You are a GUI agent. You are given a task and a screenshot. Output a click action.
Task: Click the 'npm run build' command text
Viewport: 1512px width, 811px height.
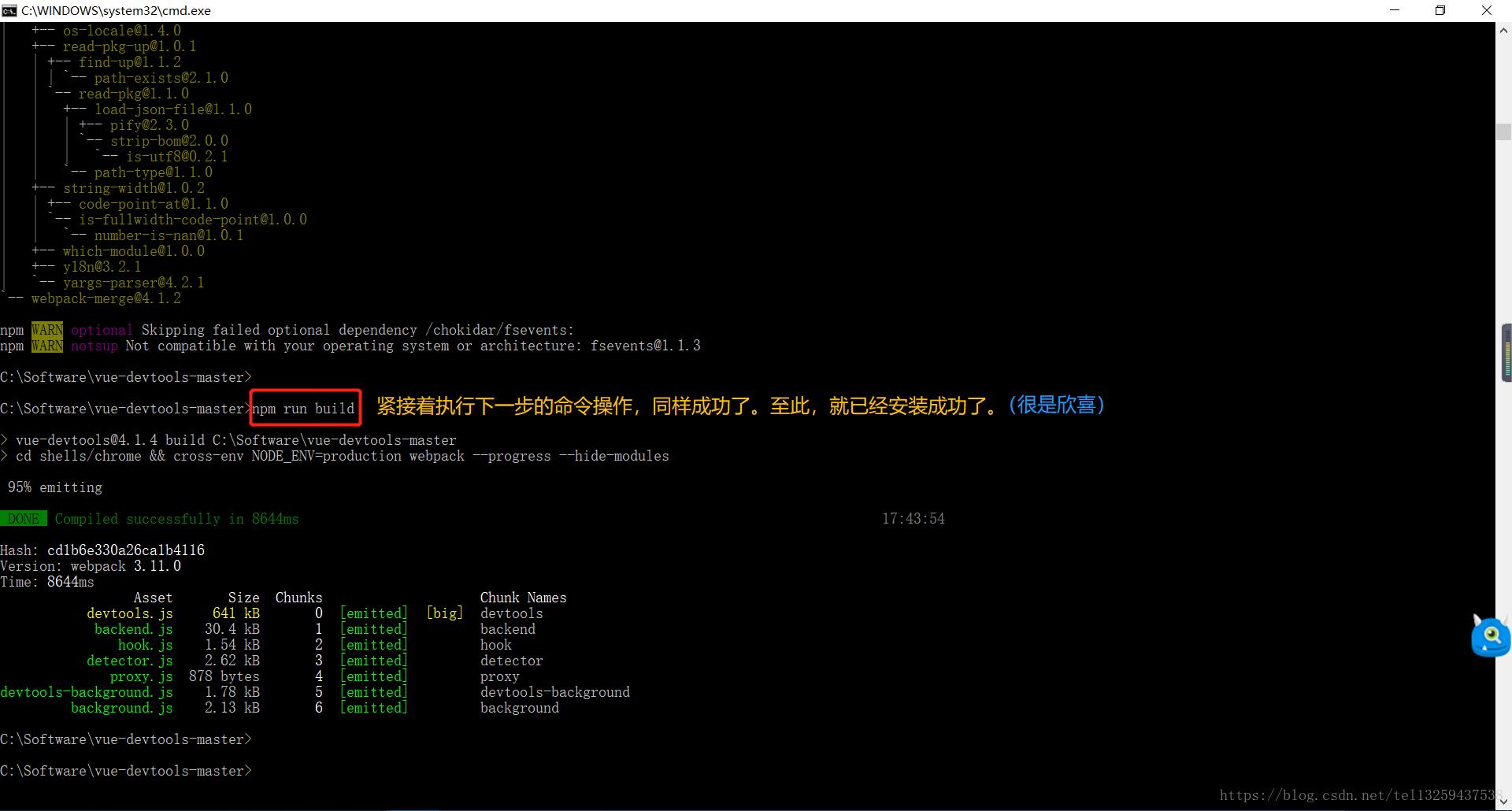303,409
